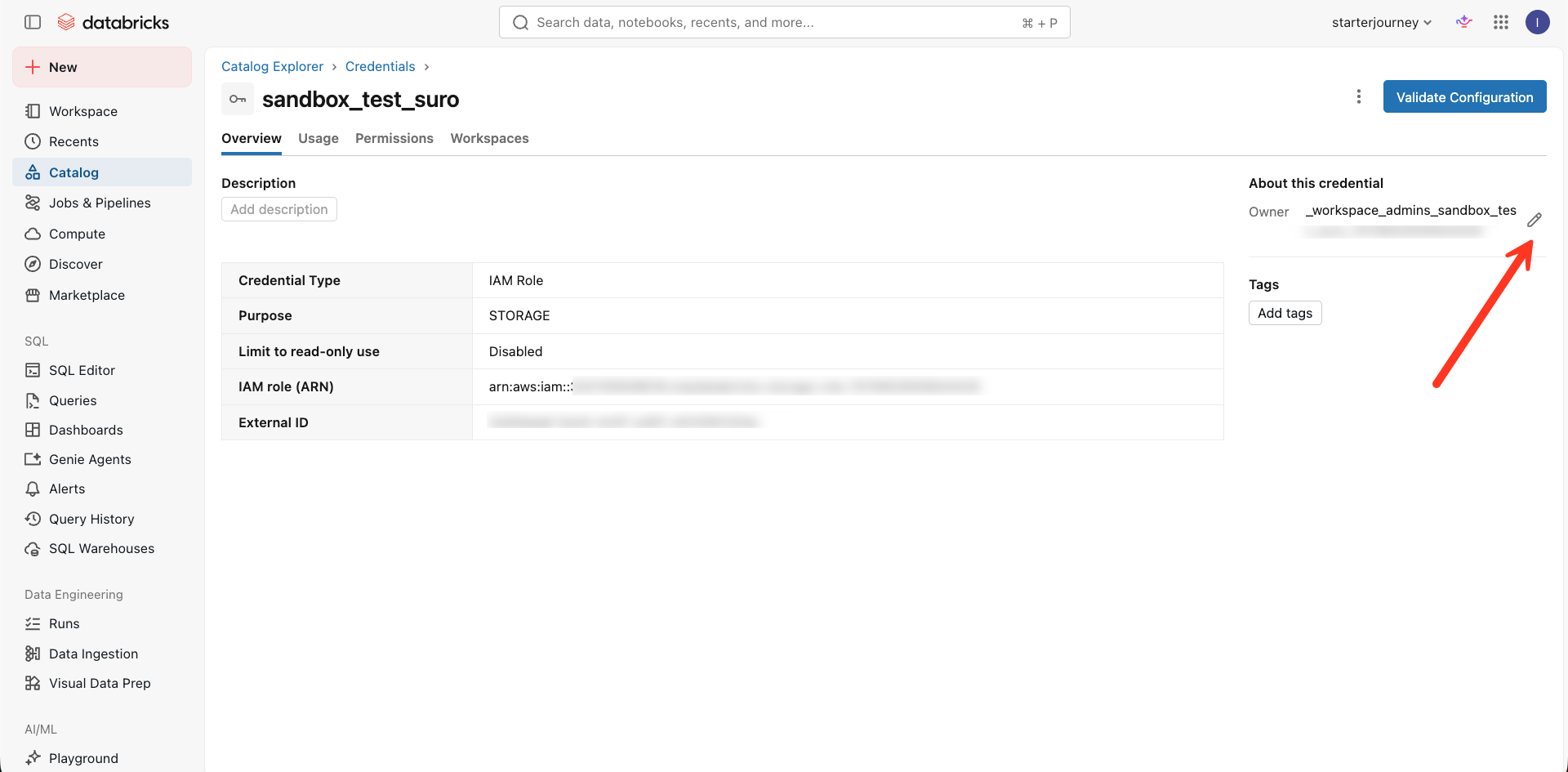The image size is (1568, 772).
Task: Open Genie Agents
Action: [102, 459]
